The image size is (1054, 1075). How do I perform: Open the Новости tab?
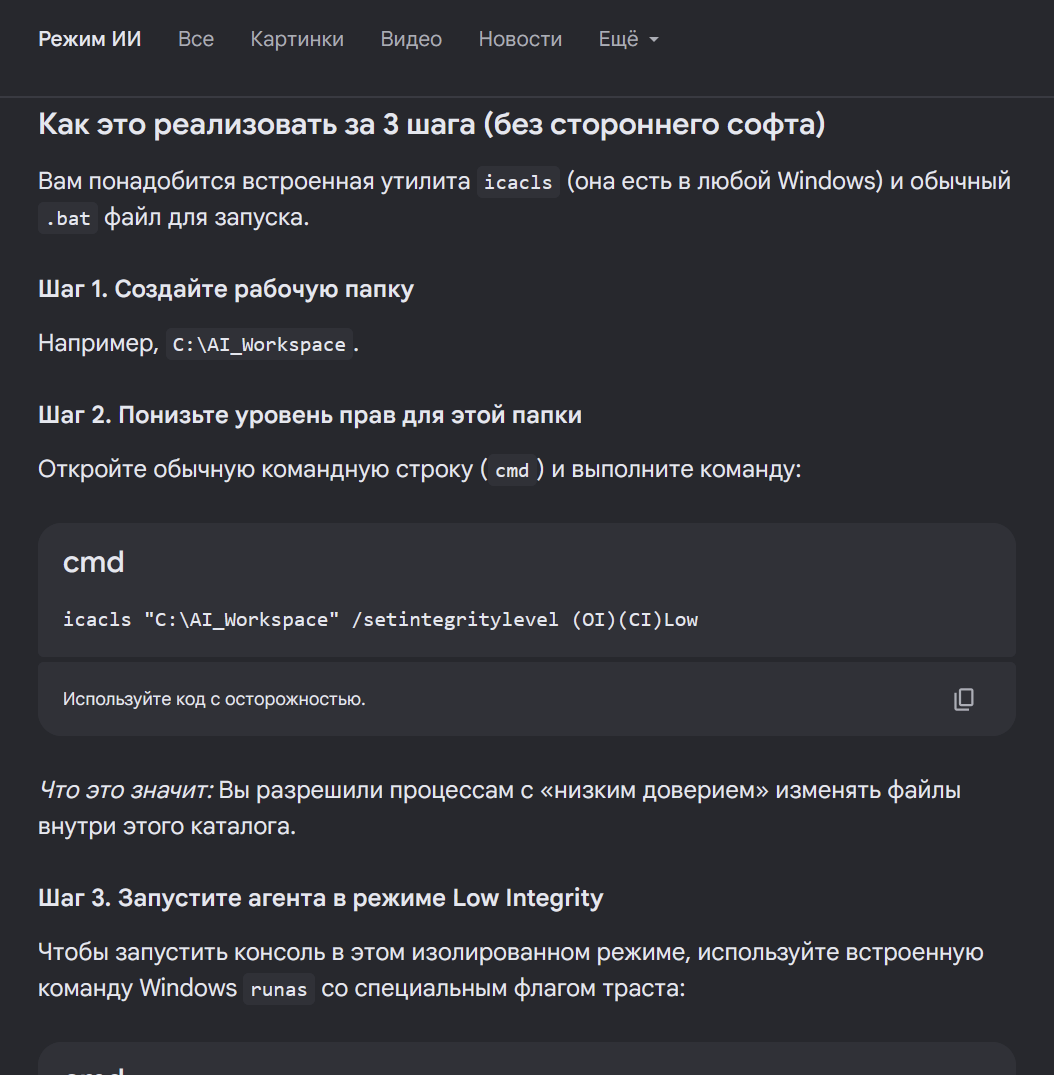point(520,39)
